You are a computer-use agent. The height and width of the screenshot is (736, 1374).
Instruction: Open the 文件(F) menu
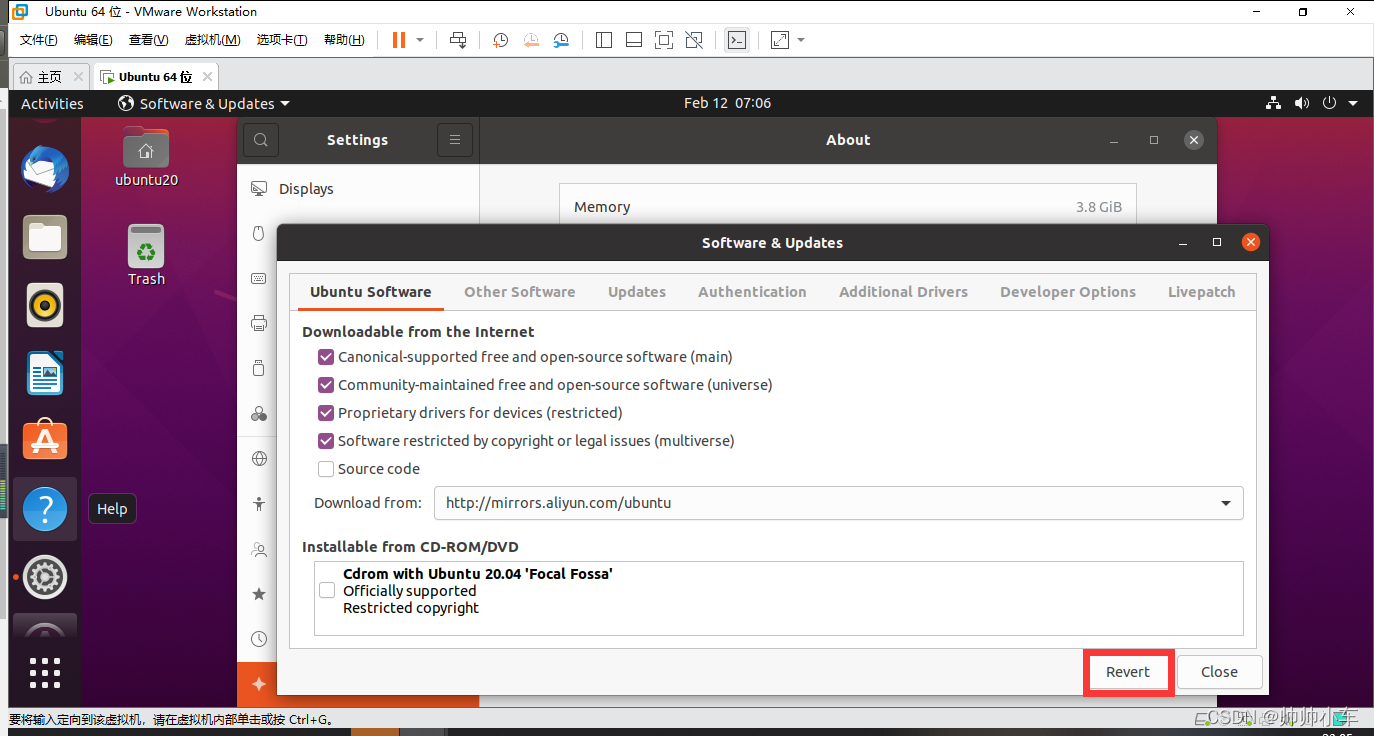click(x=39, y=40)
